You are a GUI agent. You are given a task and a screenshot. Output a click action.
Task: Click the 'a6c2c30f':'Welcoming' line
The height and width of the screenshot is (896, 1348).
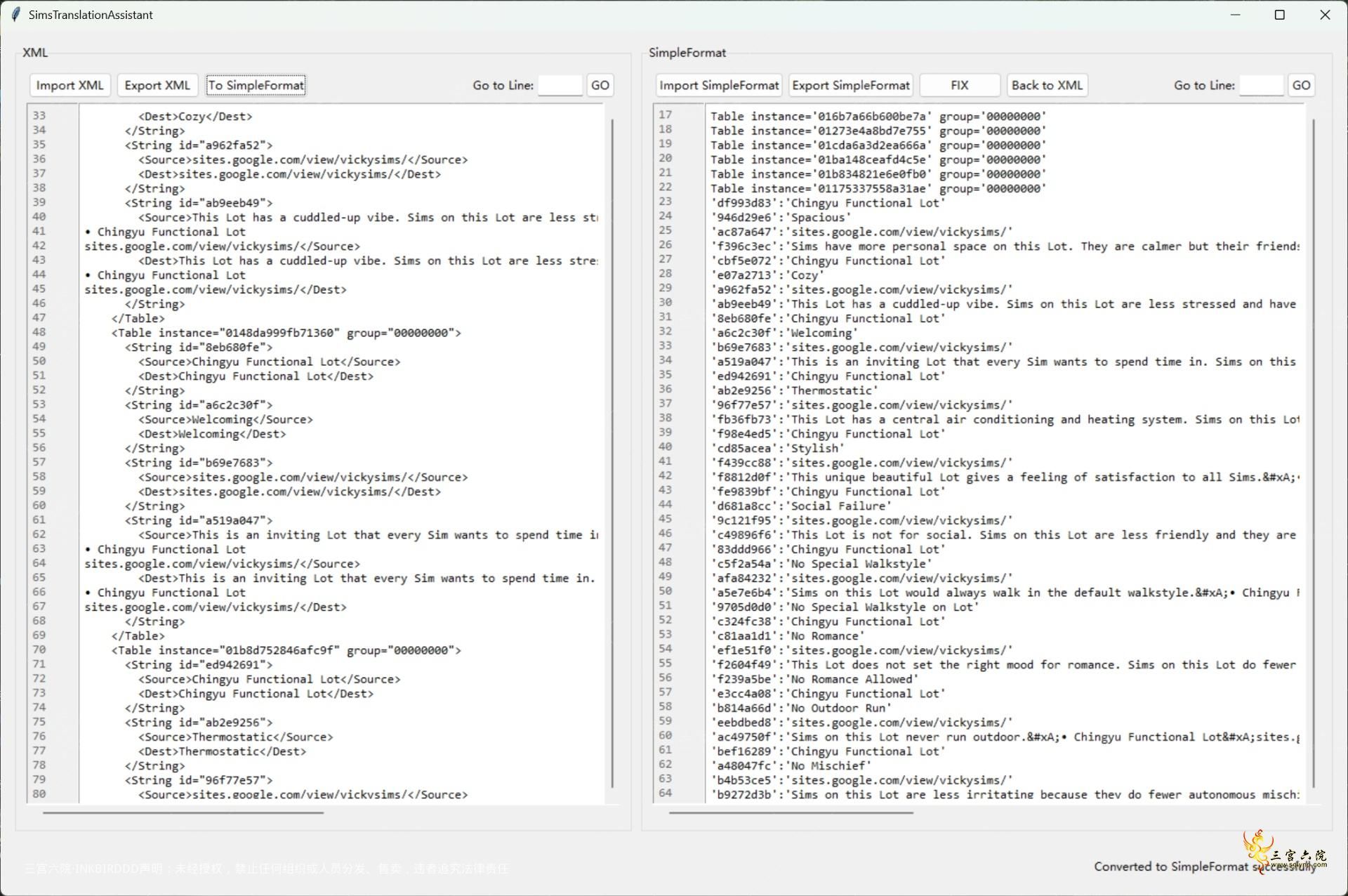point(784,333)
